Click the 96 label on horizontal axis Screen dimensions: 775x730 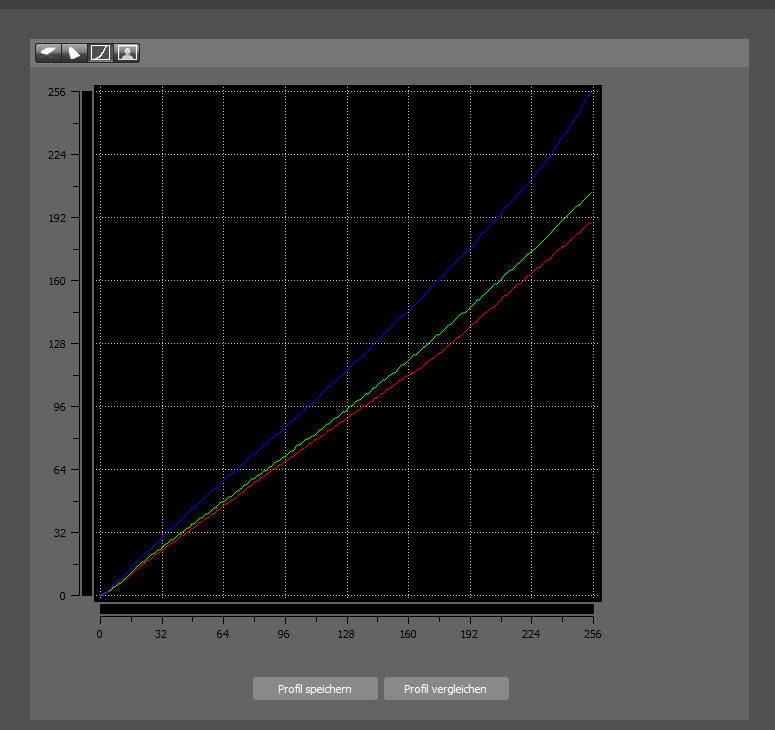pos(283,634)
